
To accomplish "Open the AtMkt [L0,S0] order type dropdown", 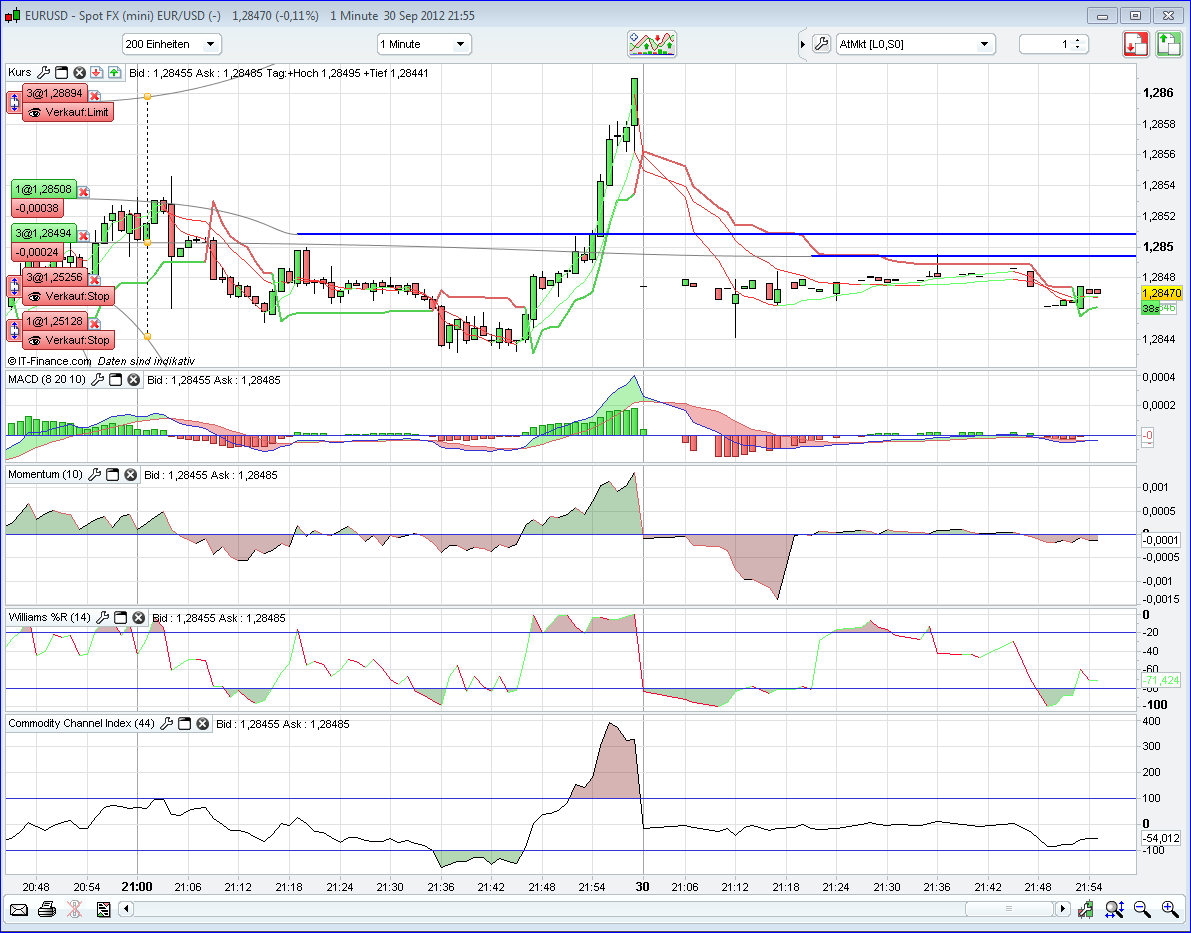I will pos(915,44).
